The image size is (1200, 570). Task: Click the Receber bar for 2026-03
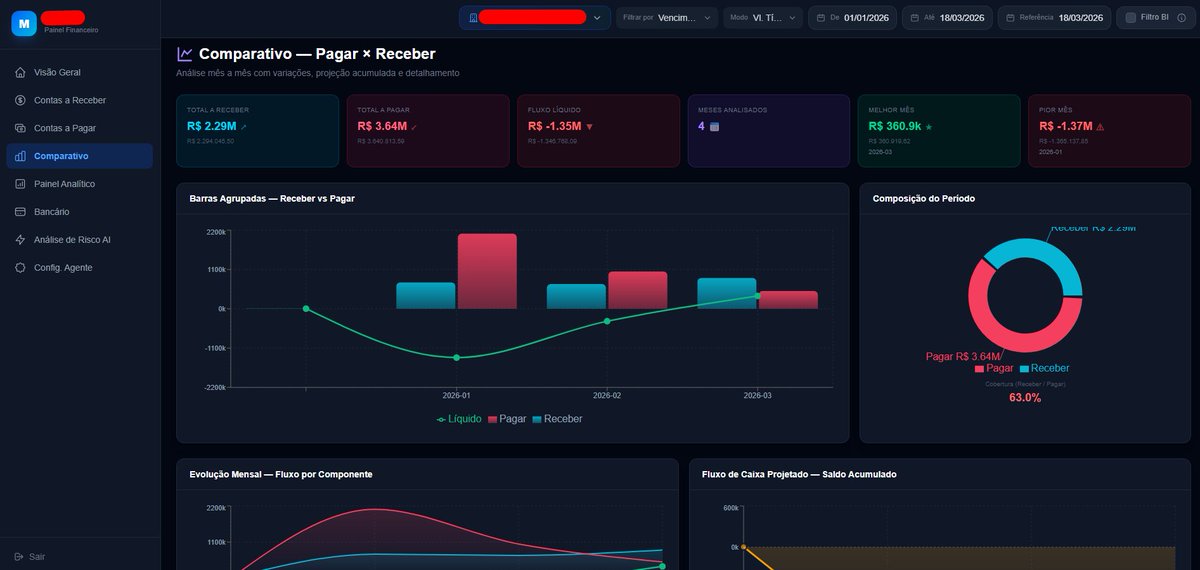[x=727, y=293]
